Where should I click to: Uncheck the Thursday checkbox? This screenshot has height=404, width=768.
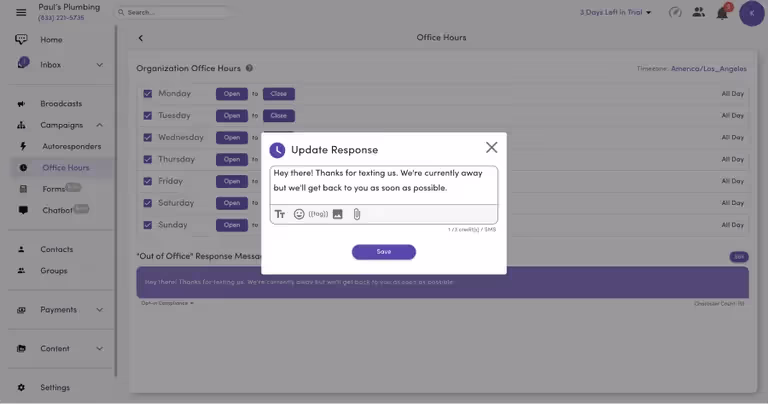click(147, 159)
